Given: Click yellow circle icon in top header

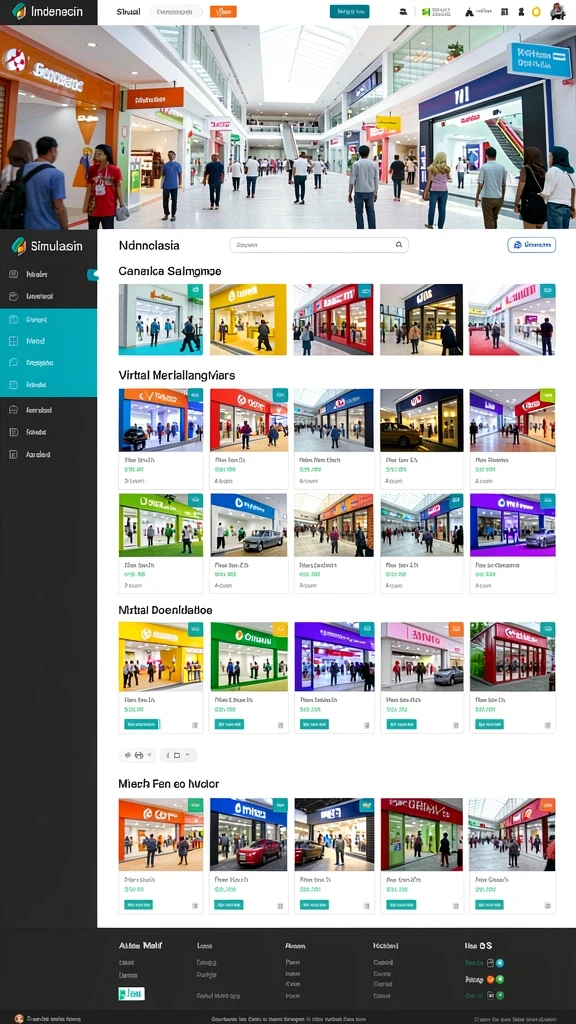Looking at the screenshot, I should [x=536, y=11].
